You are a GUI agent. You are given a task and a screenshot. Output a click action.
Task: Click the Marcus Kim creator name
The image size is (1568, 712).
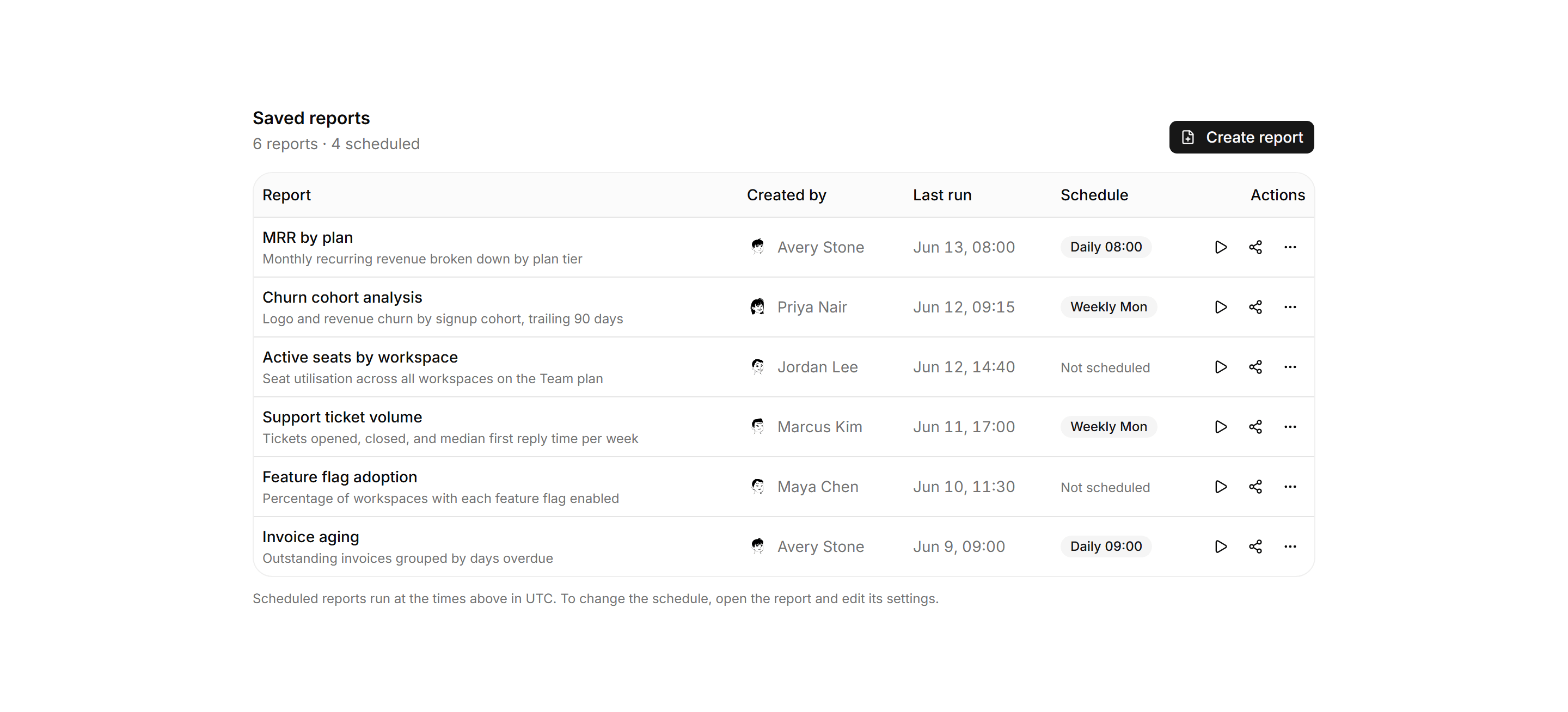point(819,427)
